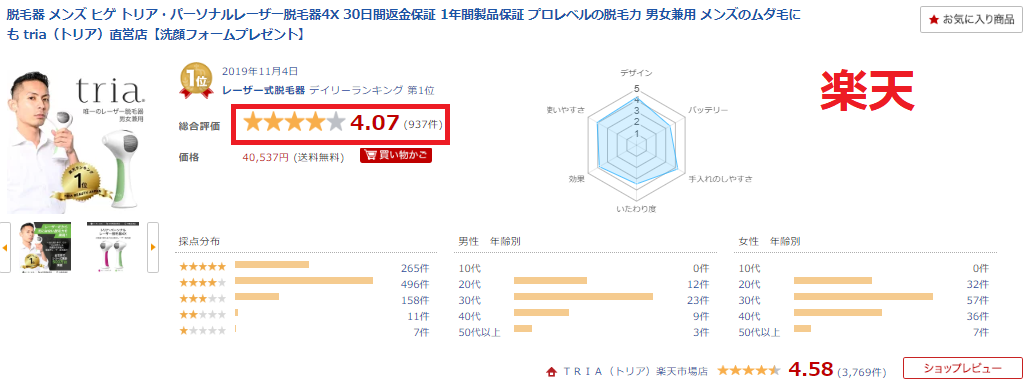Click the radar chart of ratings

pyautogui.click(x=635, y=140)
